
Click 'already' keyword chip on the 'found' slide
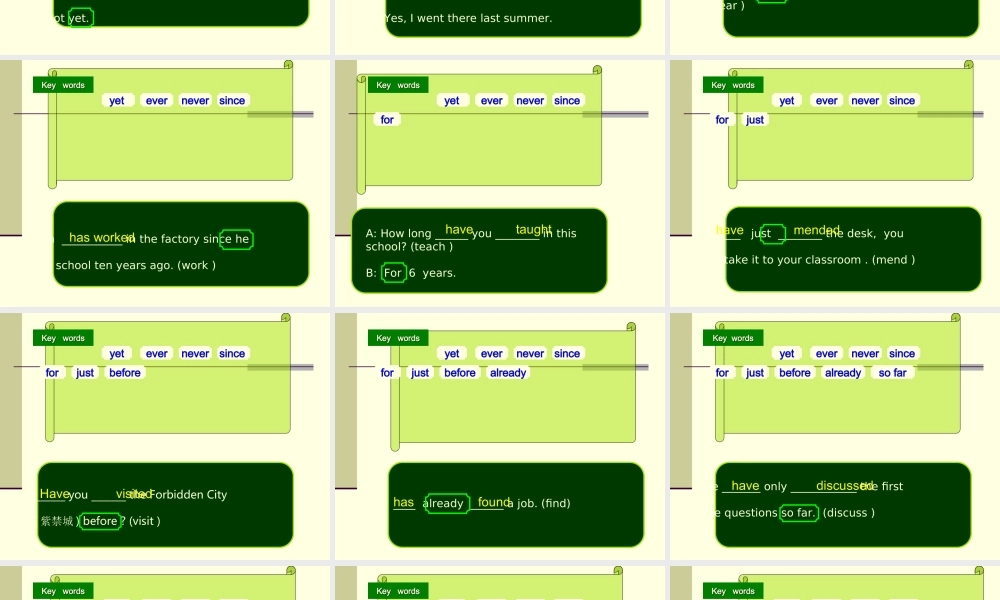tap(508, 373)
